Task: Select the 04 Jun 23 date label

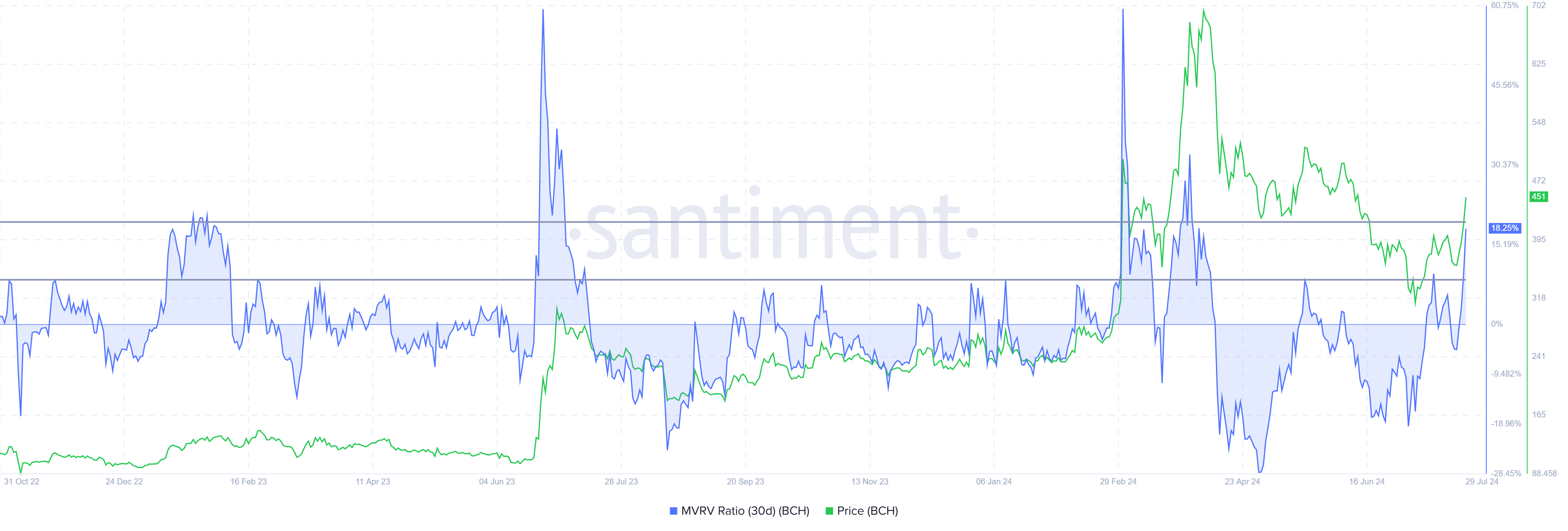Action: (x=497, y=482)
